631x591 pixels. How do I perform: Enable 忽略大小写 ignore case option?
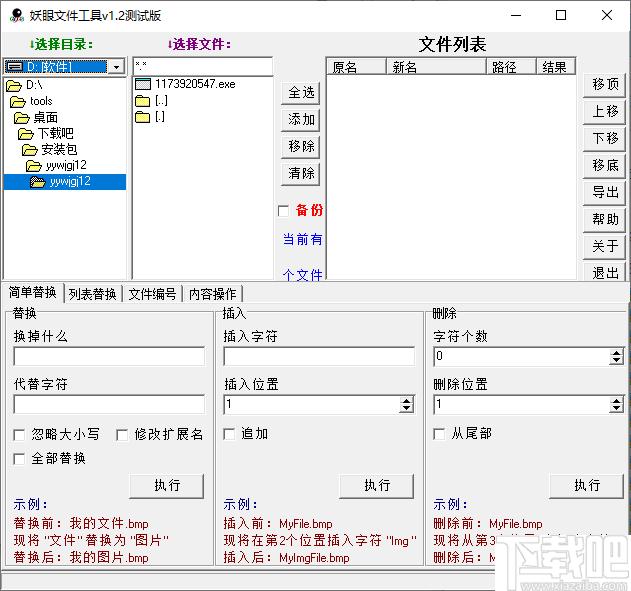tap(19, 434)
